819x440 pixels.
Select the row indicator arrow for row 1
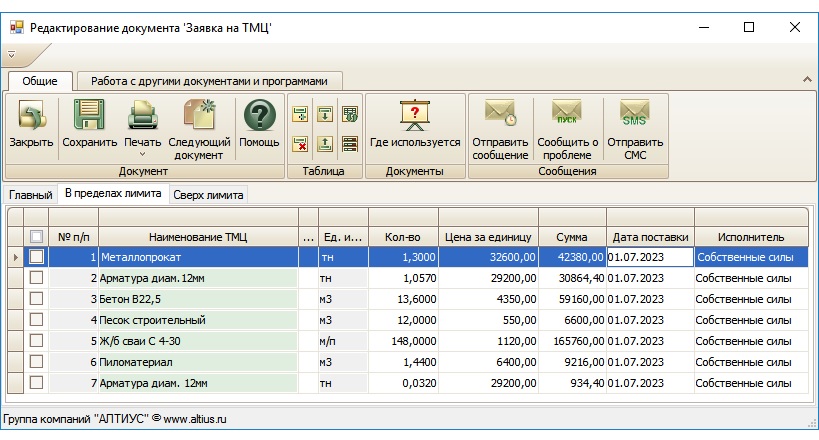point(15,257)
